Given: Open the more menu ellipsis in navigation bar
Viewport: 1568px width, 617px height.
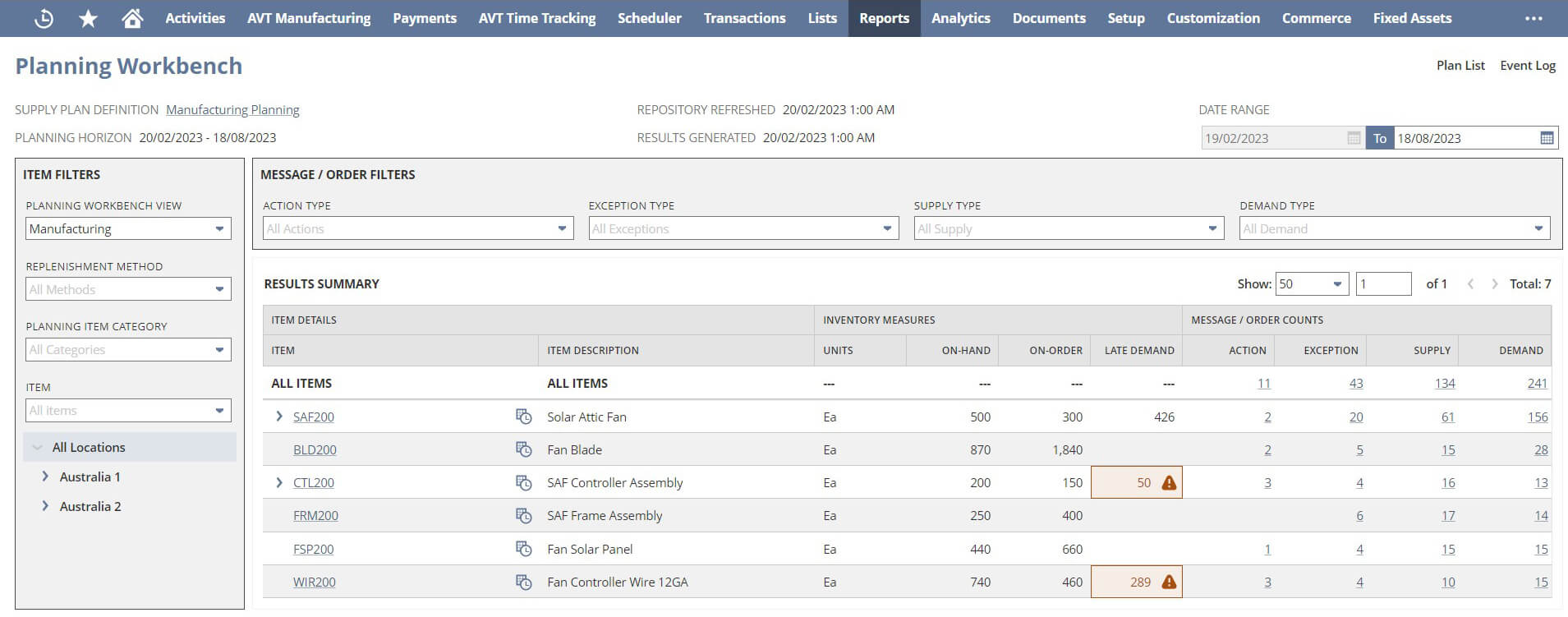Looking at the screenshot, I should pyautogui.click(x=1533, y=18).
